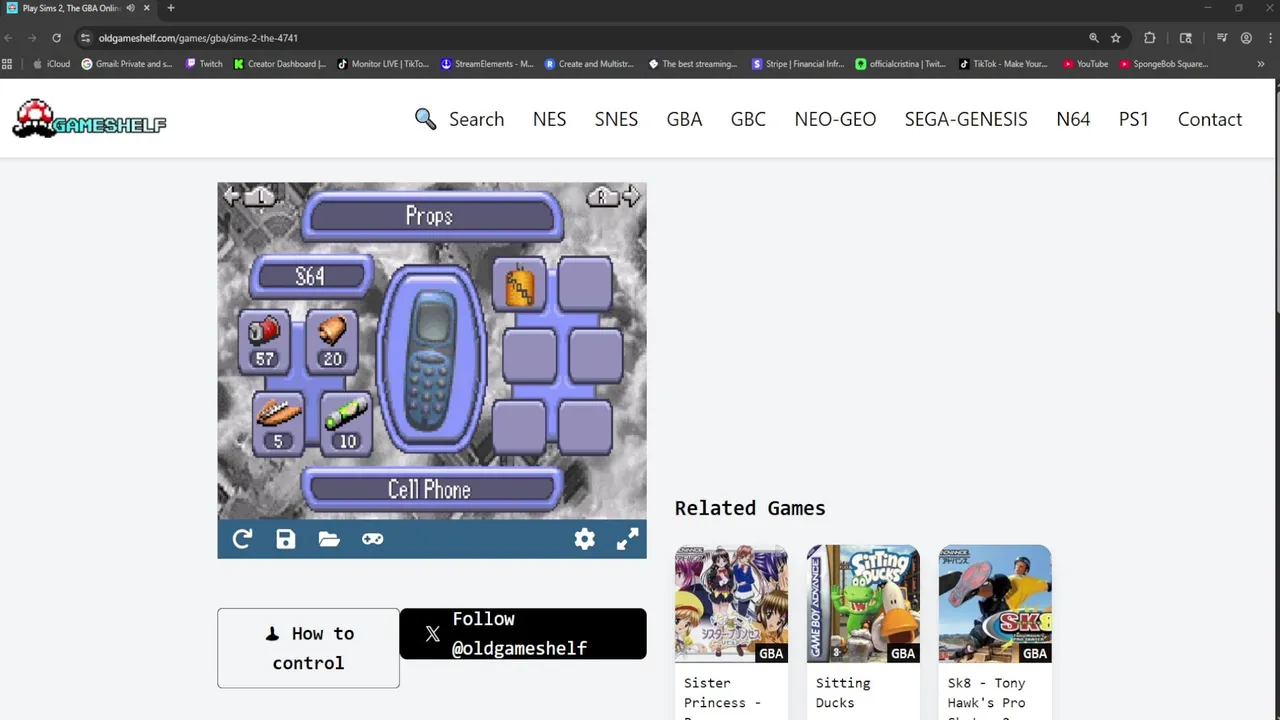Open the Stripe Financial bookmark
Screen dimensions: 1280x720
point(798,64)
